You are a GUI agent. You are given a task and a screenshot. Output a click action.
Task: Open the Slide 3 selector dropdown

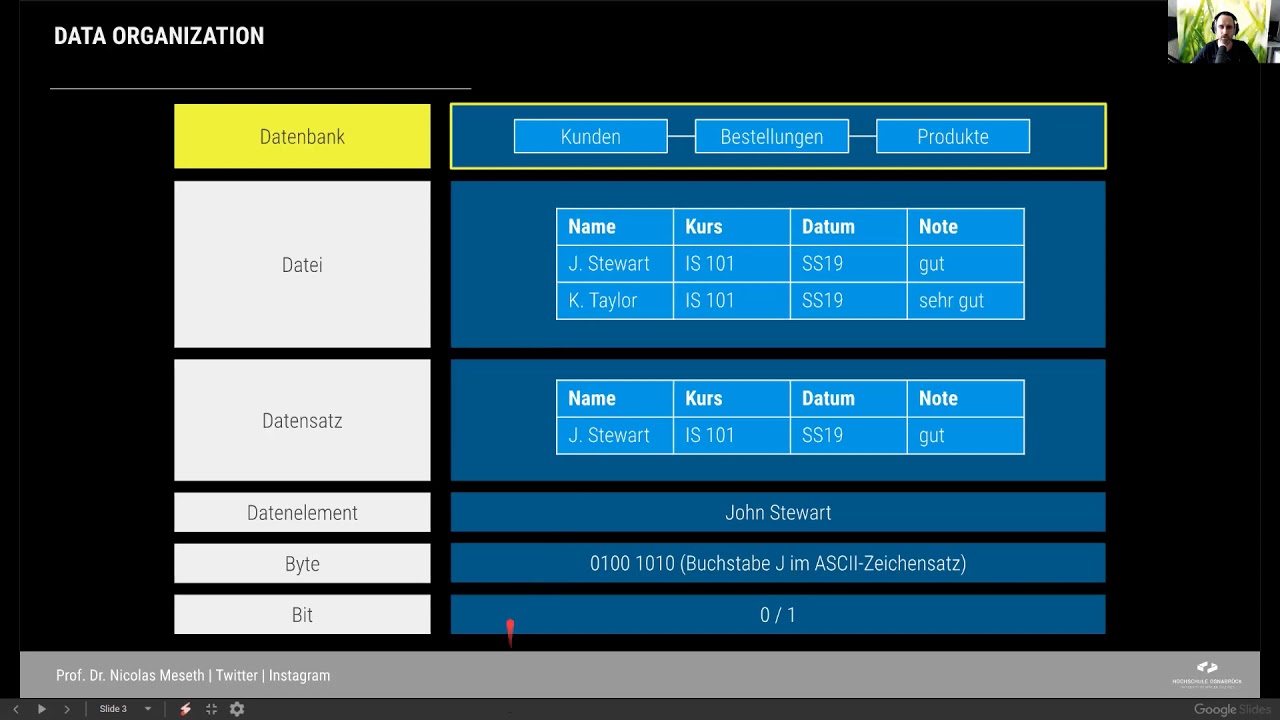[x=125, y=709]
